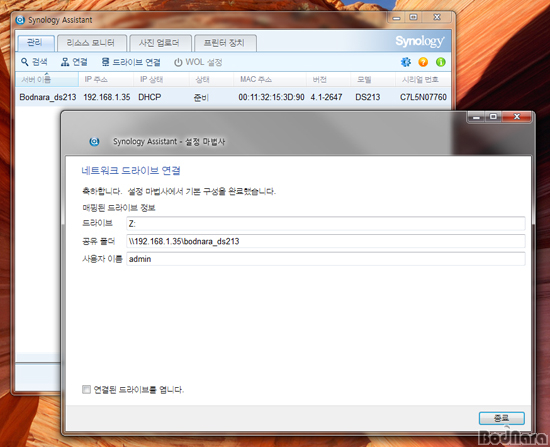Sort by 서버 이름 column header

point(47,79)
